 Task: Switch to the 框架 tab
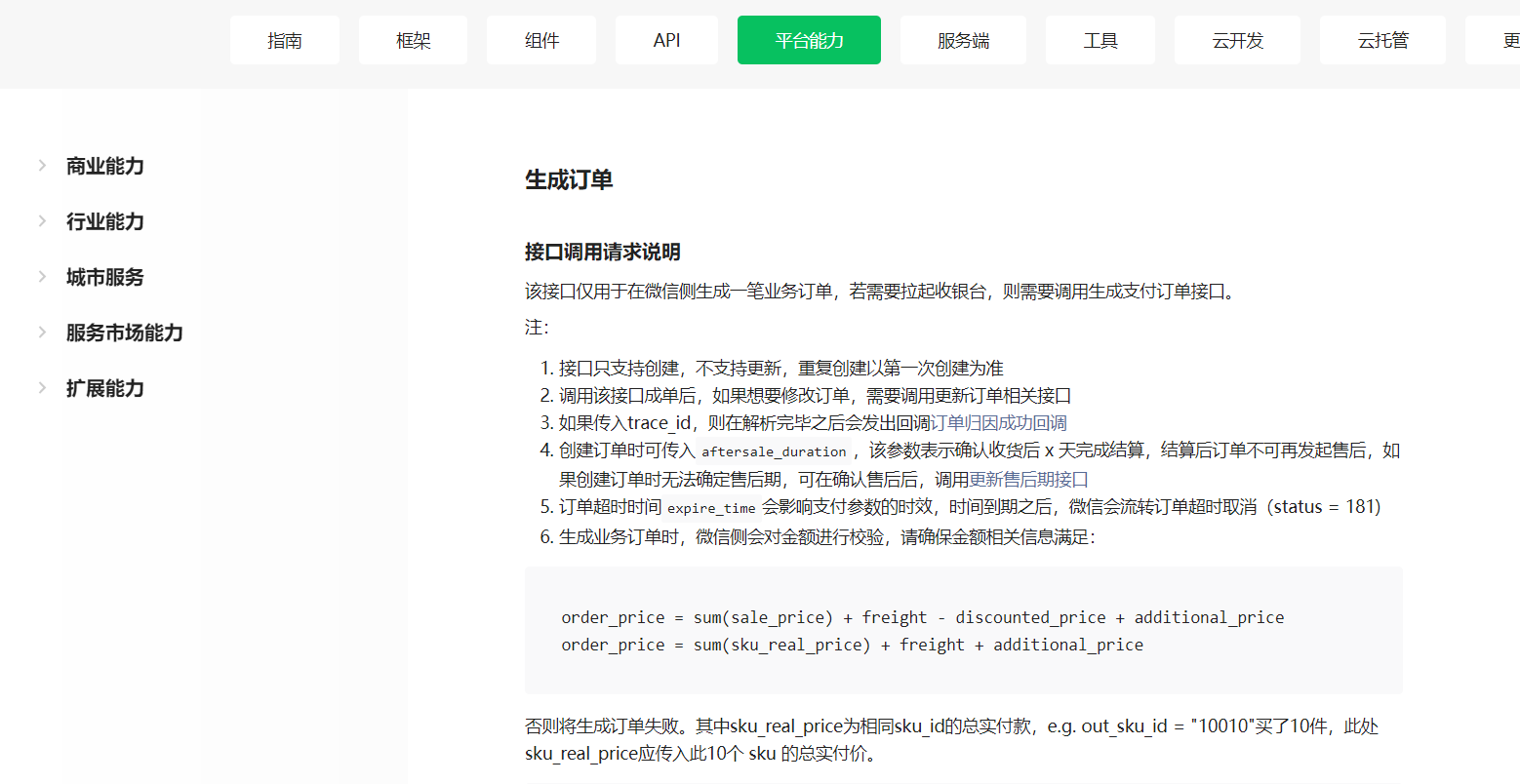pos(413,40)
